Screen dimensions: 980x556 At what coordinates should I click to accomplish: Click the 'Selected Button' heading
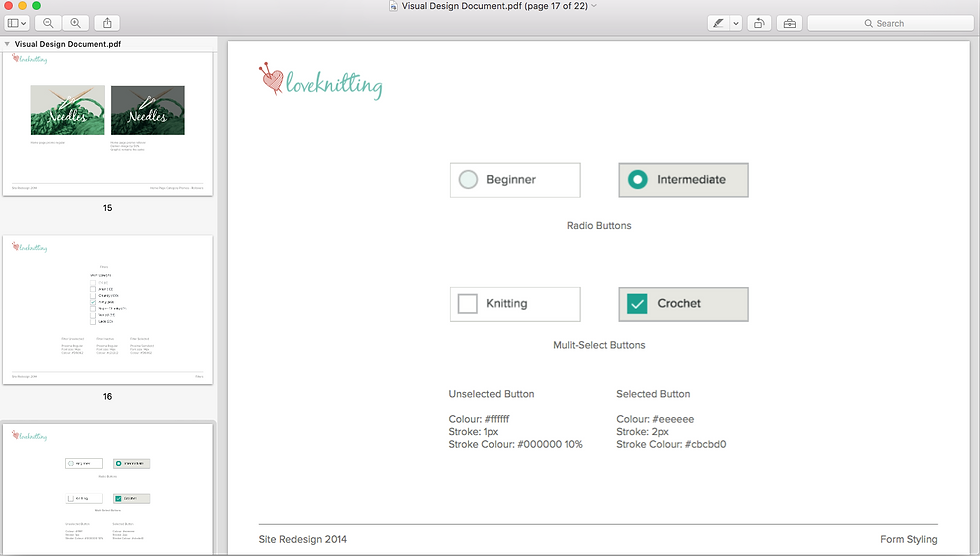(653, 394)
